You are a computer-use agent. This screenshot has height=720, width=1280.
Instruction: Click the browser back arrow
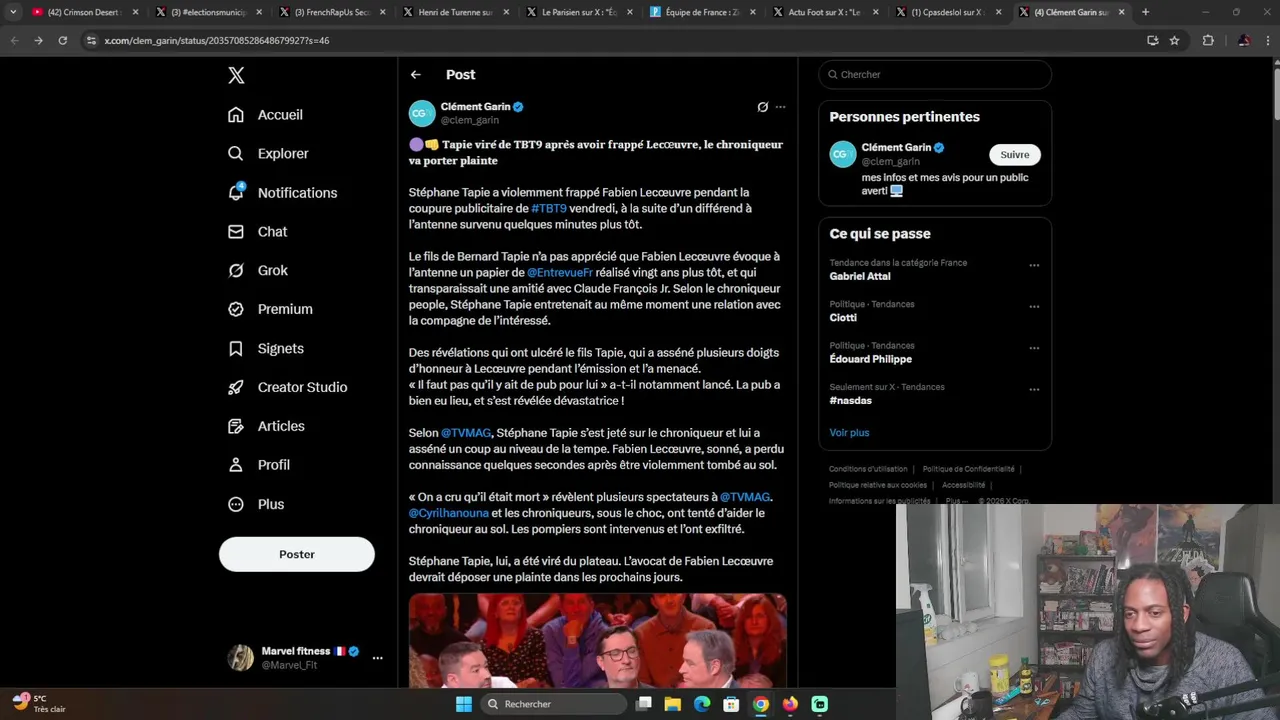pos(14,41)
